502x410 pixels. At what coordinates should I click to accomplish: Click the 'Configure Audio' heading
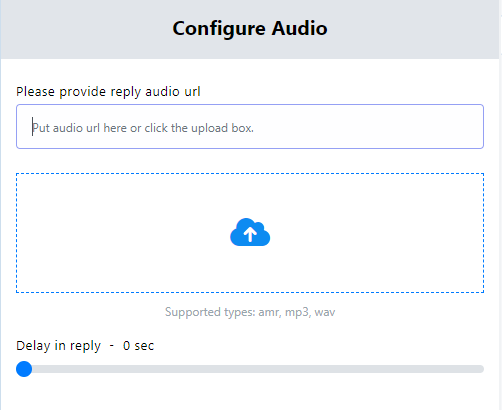tap(250, 28)
